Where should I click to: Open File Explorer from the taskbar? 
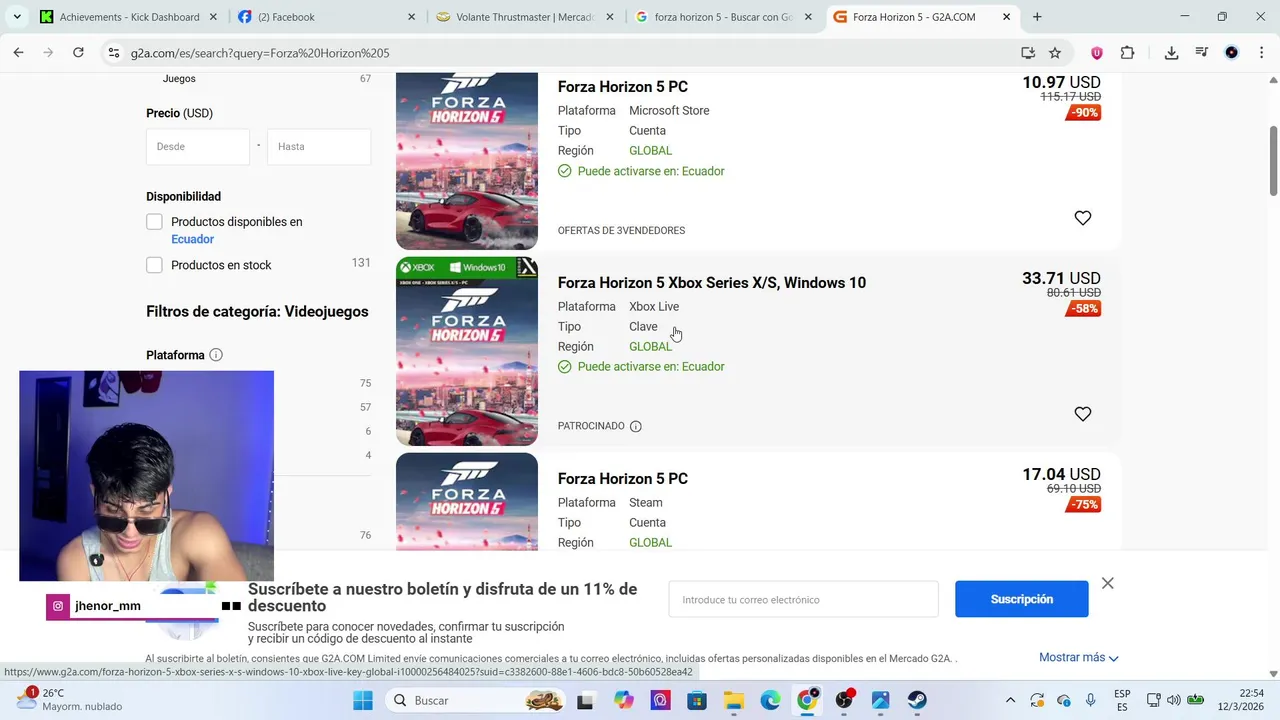coord(733,700)
